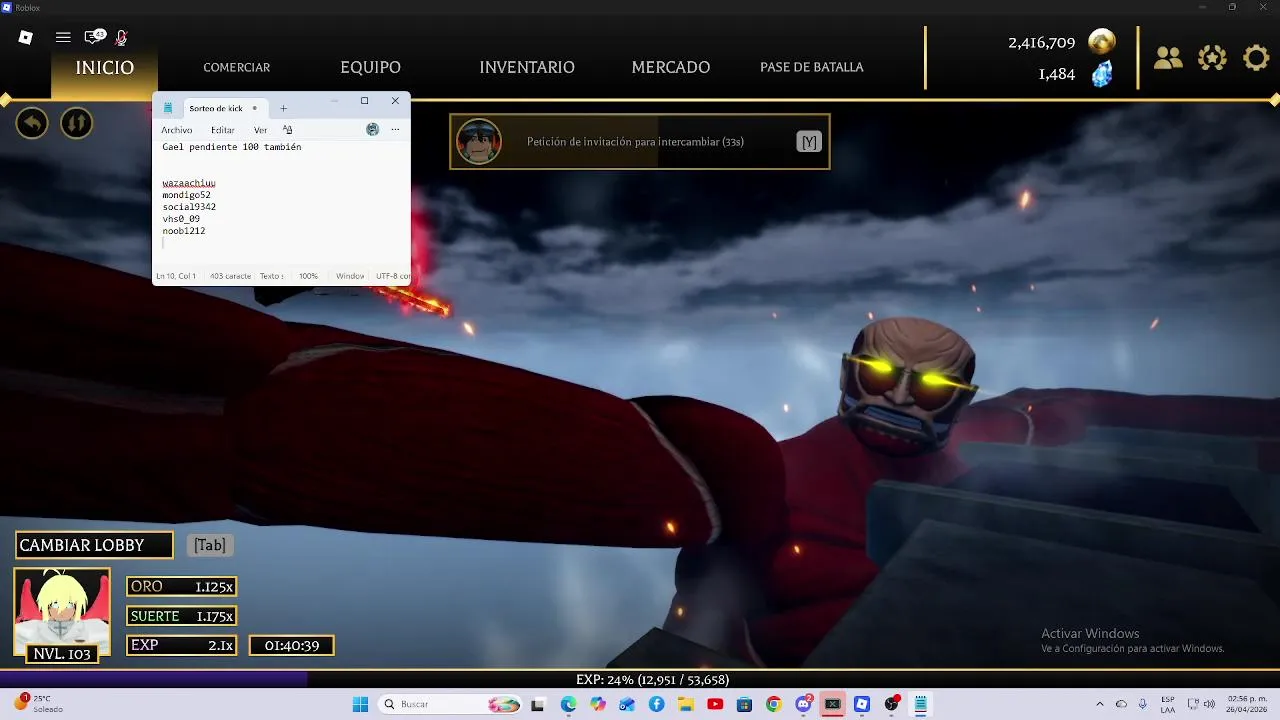
Task: Click the vhs0_09 line in Notepad
Action: tap(181, 219)
